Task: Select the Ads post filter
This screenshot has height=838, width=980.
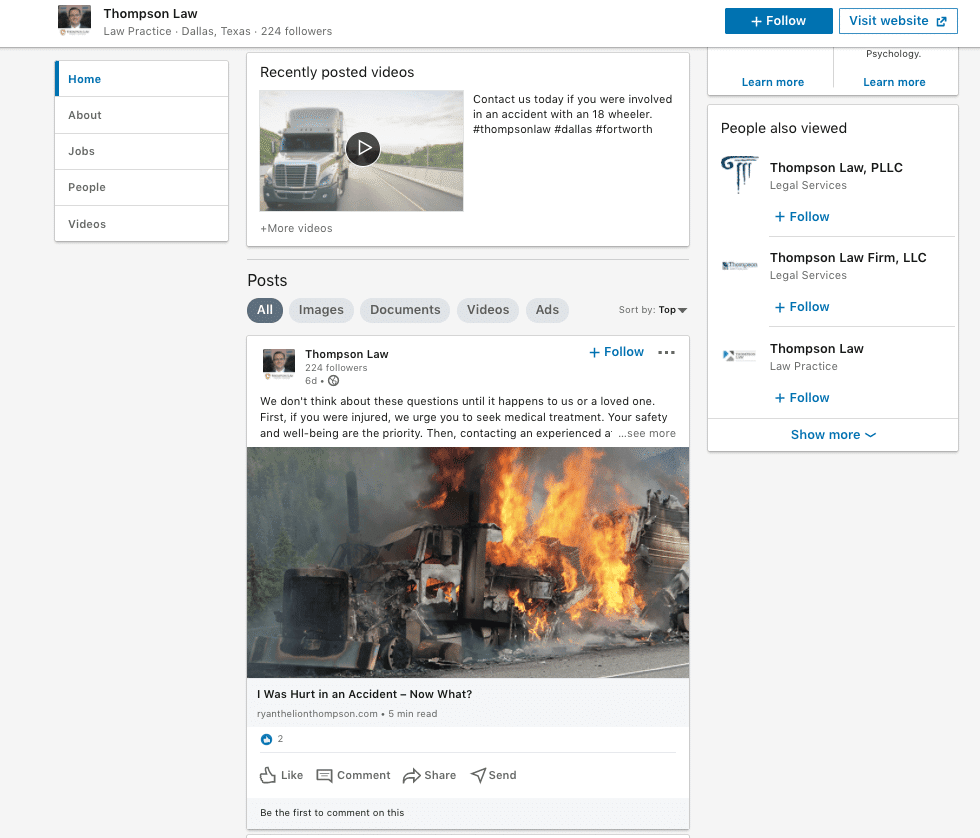Action: coord(547,310)
